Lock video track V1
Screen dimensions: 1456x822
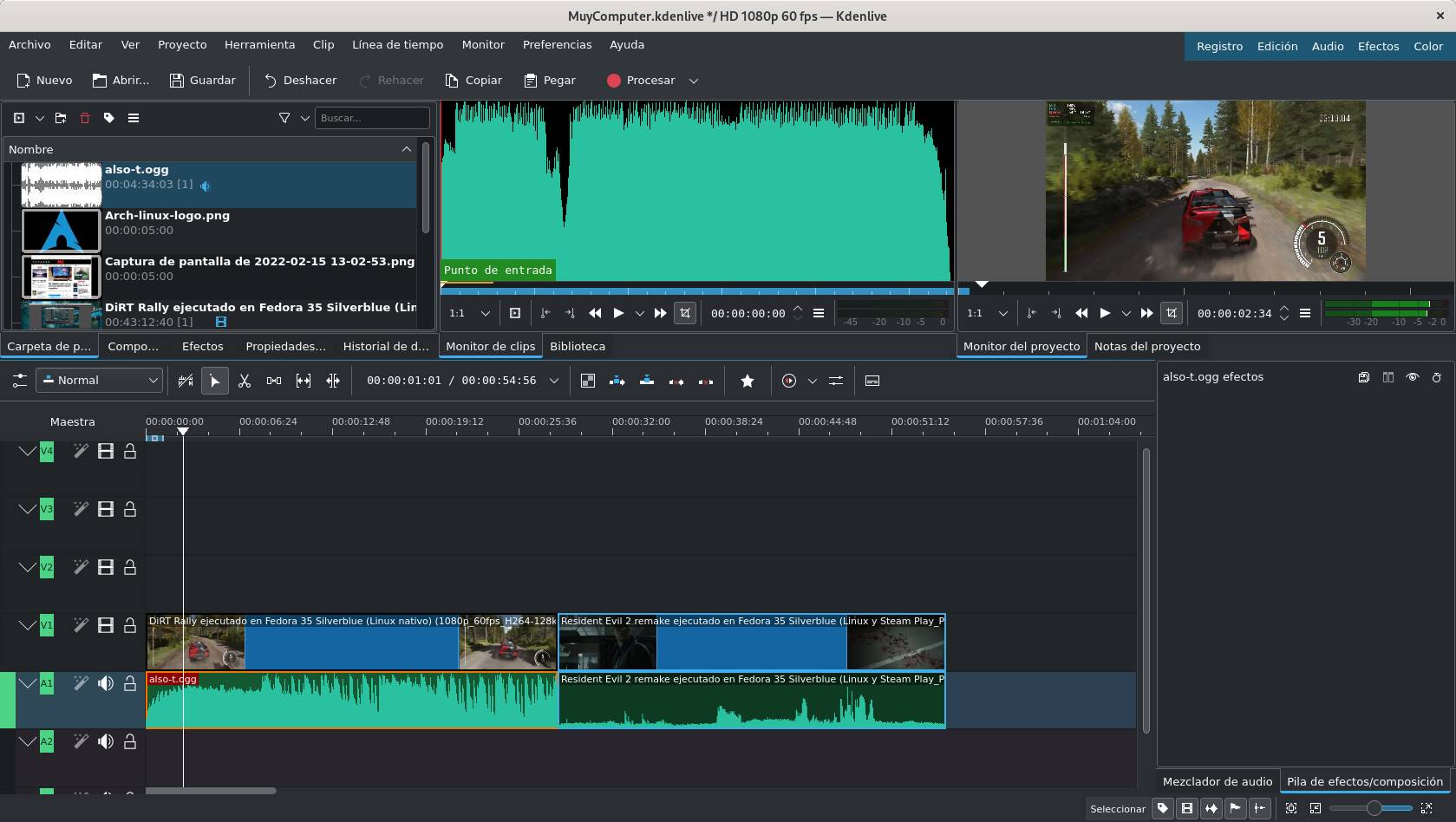coord(130,625)
